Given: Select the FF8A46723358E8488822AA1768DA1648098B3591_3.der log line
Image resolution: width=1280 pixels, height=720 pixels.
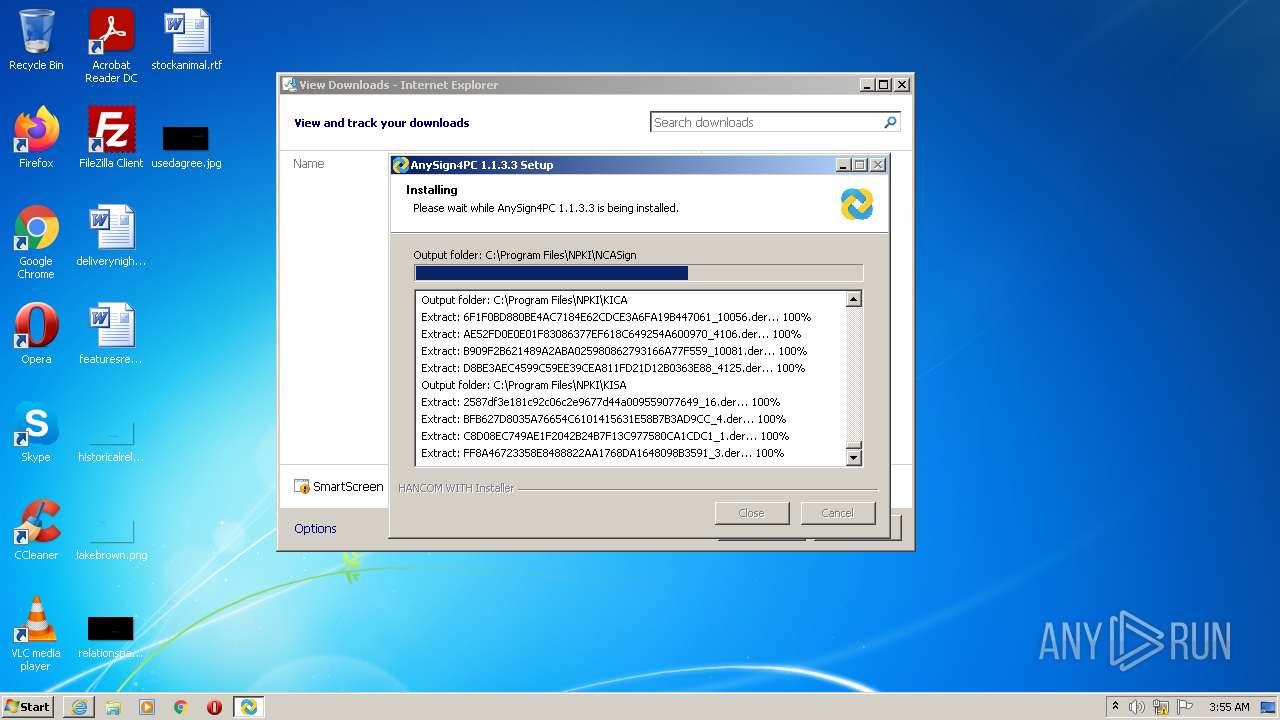Looking at the screenshot, I should tap(603, 453).
